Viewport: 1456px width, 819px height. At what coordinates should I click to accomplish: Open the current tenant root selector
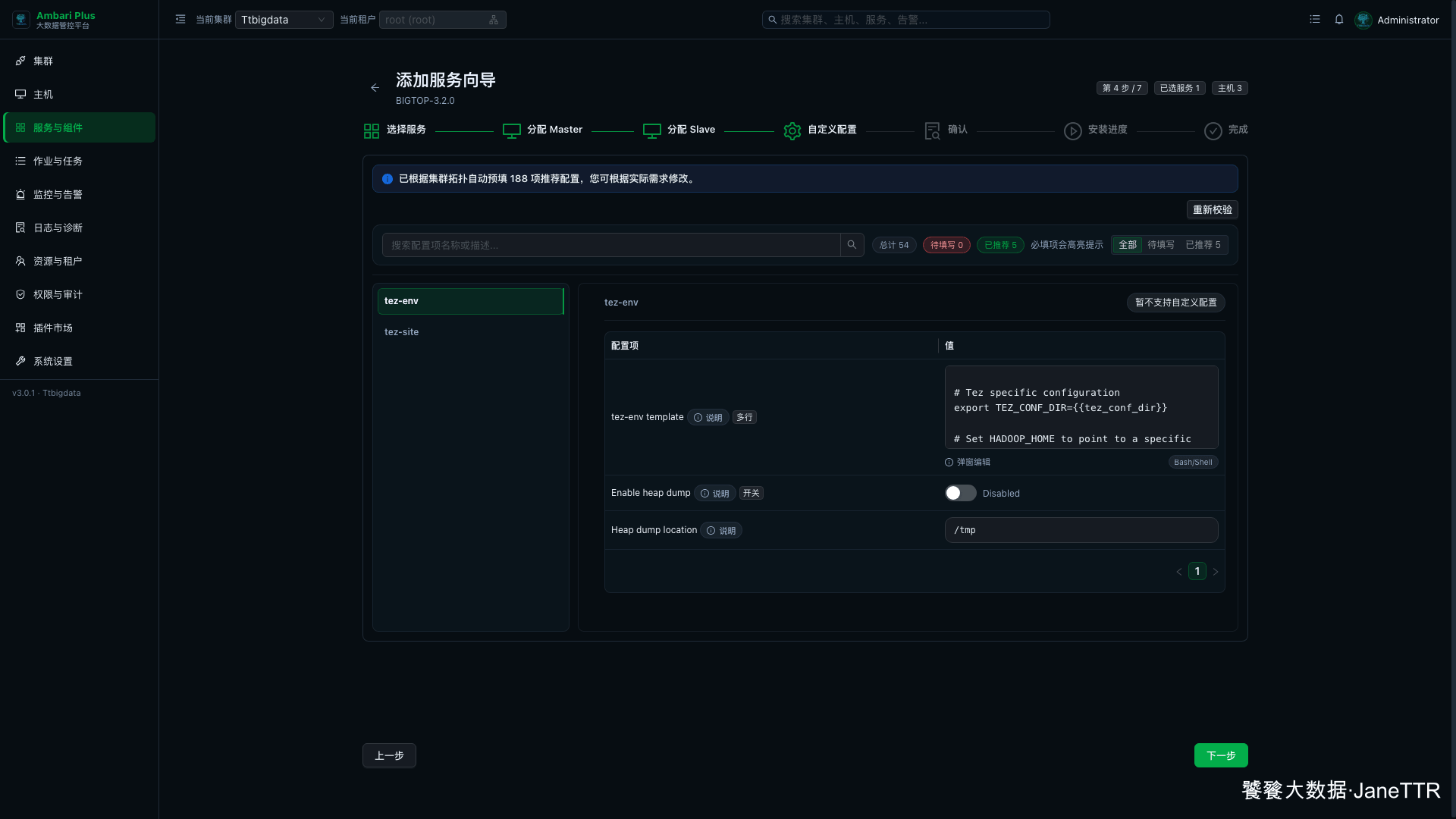(x=442, y=20)
